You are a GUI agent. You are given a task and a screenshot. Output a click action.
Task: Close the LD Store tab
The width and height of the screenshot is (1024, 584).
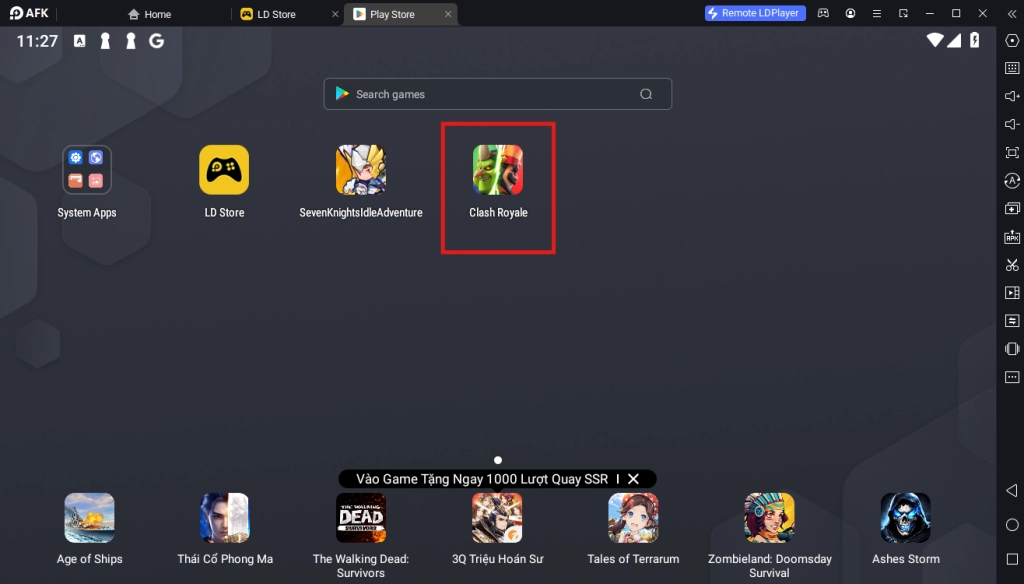coord(335,14)
